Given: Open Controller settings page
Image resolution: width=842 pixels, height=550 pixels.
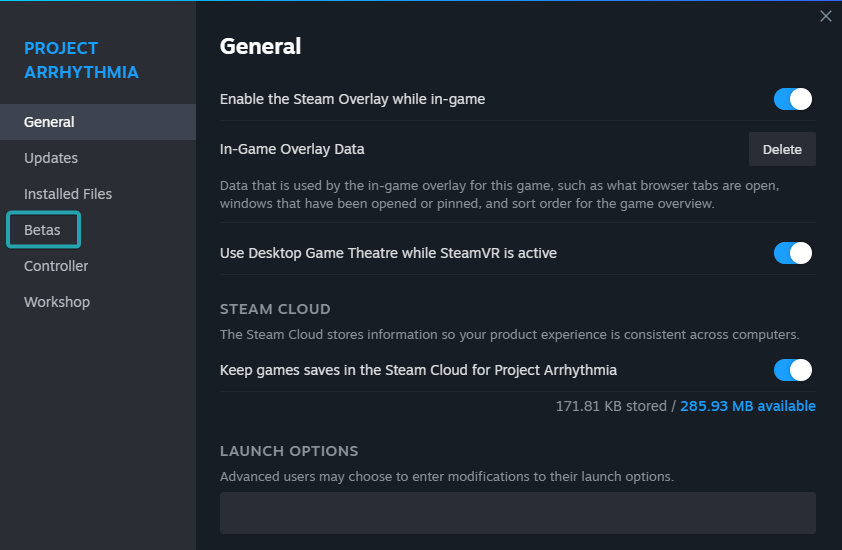Looking at the screenshot, I should click(56, 266).
